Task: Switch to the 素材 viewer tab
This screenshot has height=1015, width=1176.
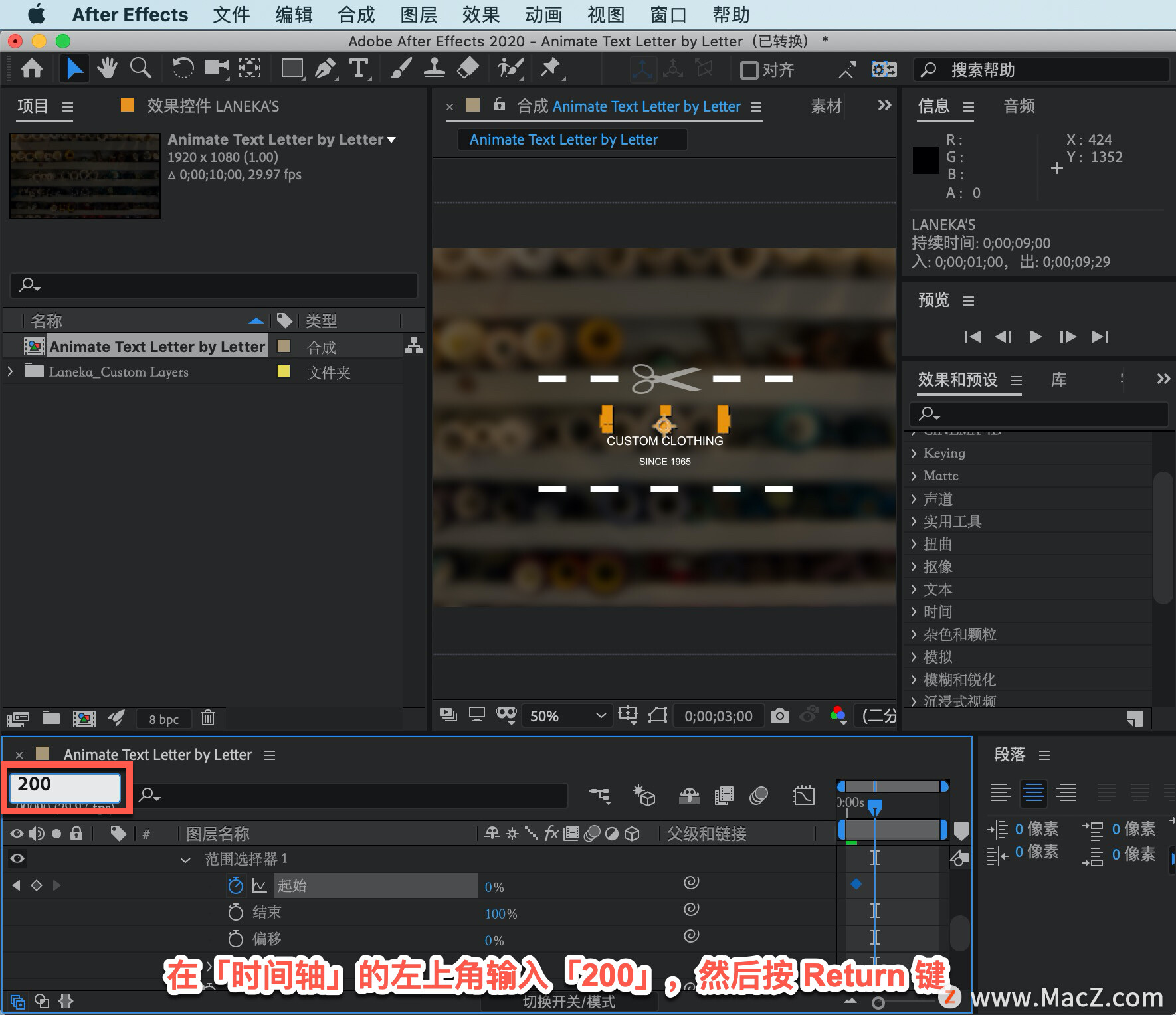Action: click(826, 106)
